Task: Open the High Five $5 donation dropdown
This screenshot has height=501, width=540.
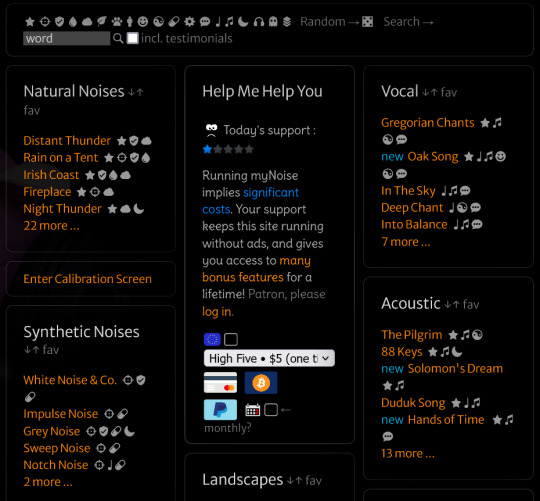Action: [x=269, y=358]
